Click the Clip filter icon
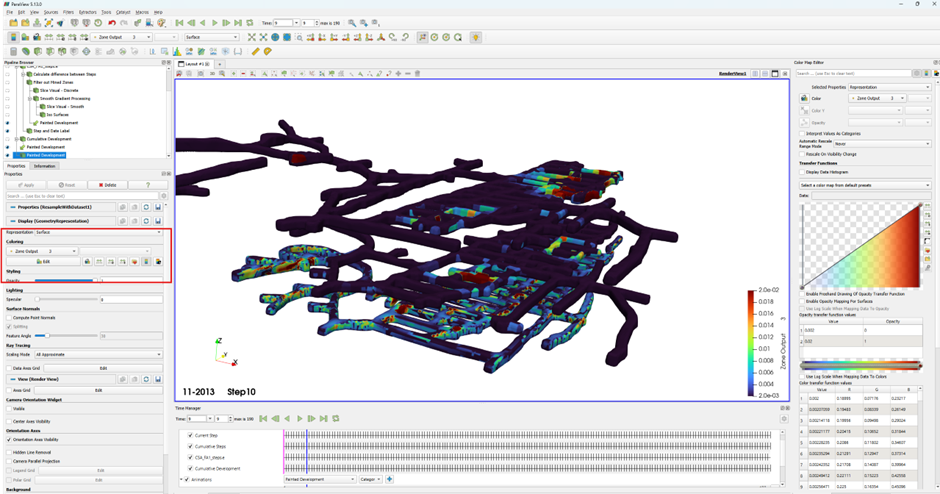The width and height of the screenshot is (940, 494). click(x=38, y=52)
